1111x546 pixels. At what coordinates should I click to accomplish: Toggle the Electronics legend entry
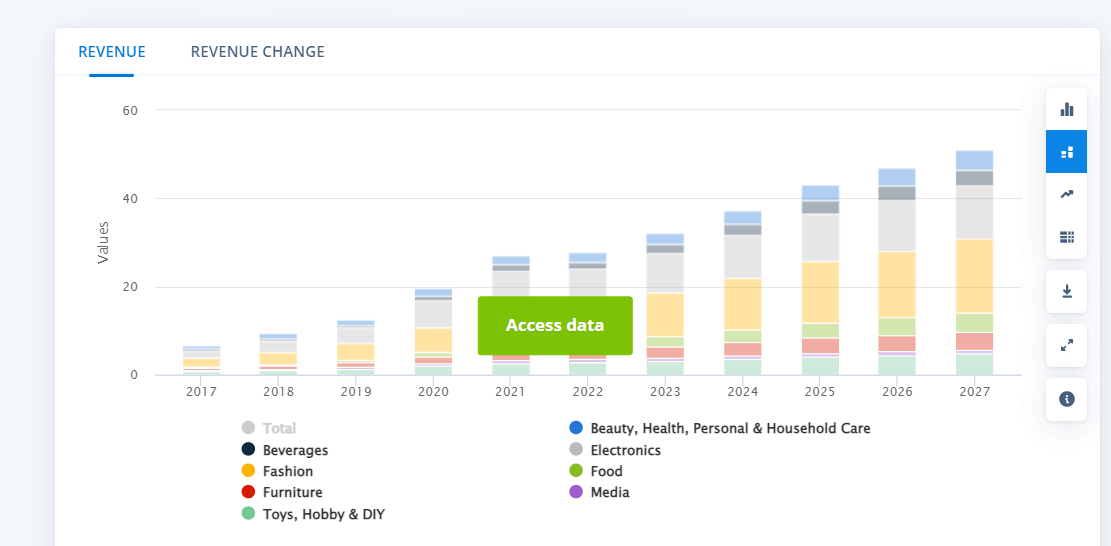pos(625,450)
